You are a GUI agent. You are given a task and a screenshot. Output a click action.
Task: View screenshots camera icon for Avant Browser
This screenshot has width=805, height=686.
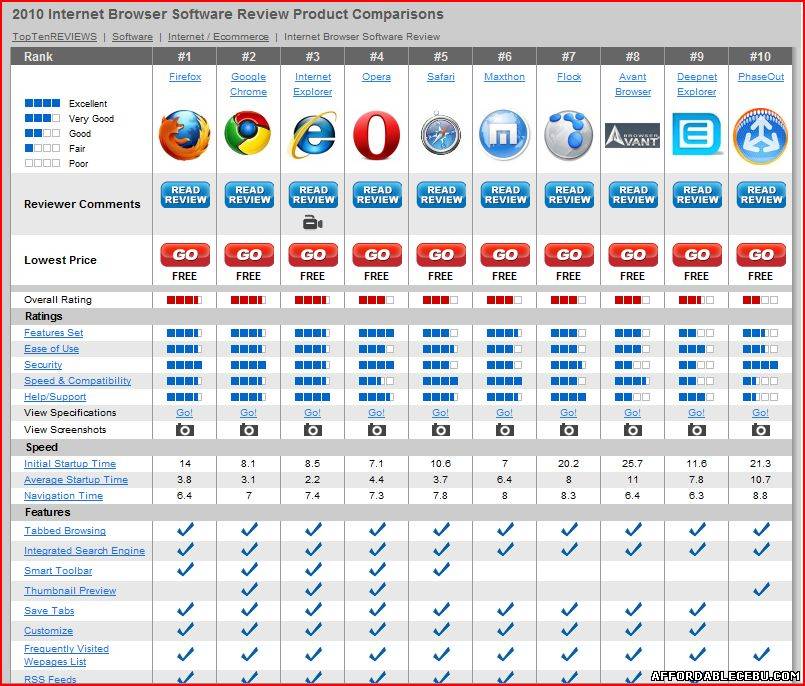point(632,430)
